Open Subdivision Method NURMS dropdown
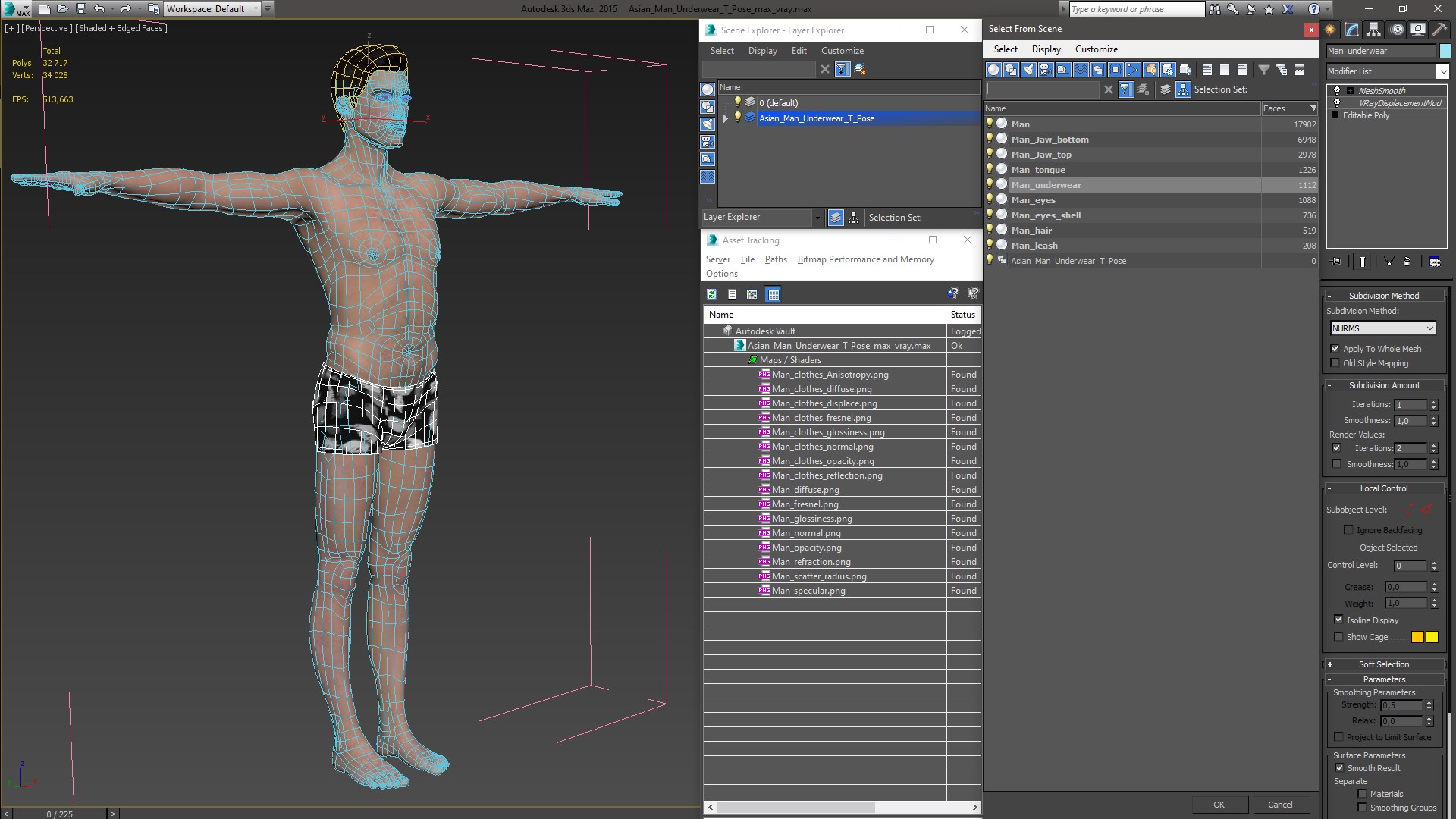This screenshot has height=819, width=1456. coord(1383,328)
